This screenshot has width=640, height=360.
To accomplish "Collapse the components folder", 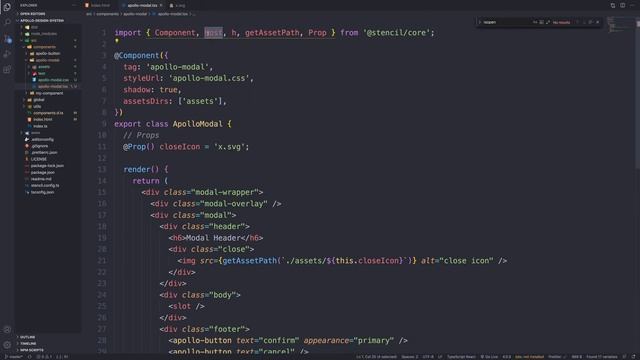I will (44, 47).
